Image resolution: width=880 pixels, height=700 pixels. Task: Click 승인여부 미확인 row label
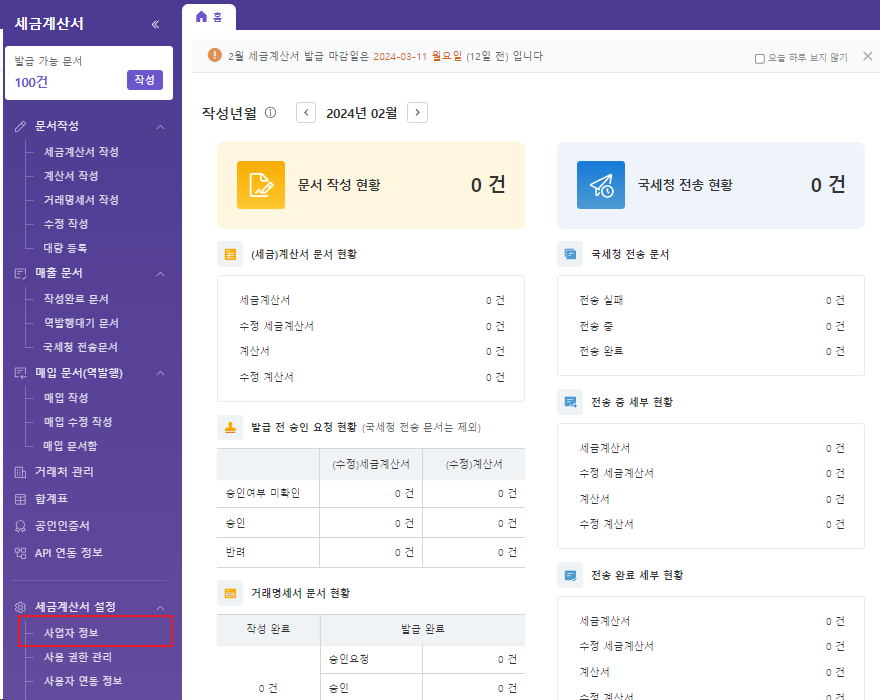coord(263,493)
